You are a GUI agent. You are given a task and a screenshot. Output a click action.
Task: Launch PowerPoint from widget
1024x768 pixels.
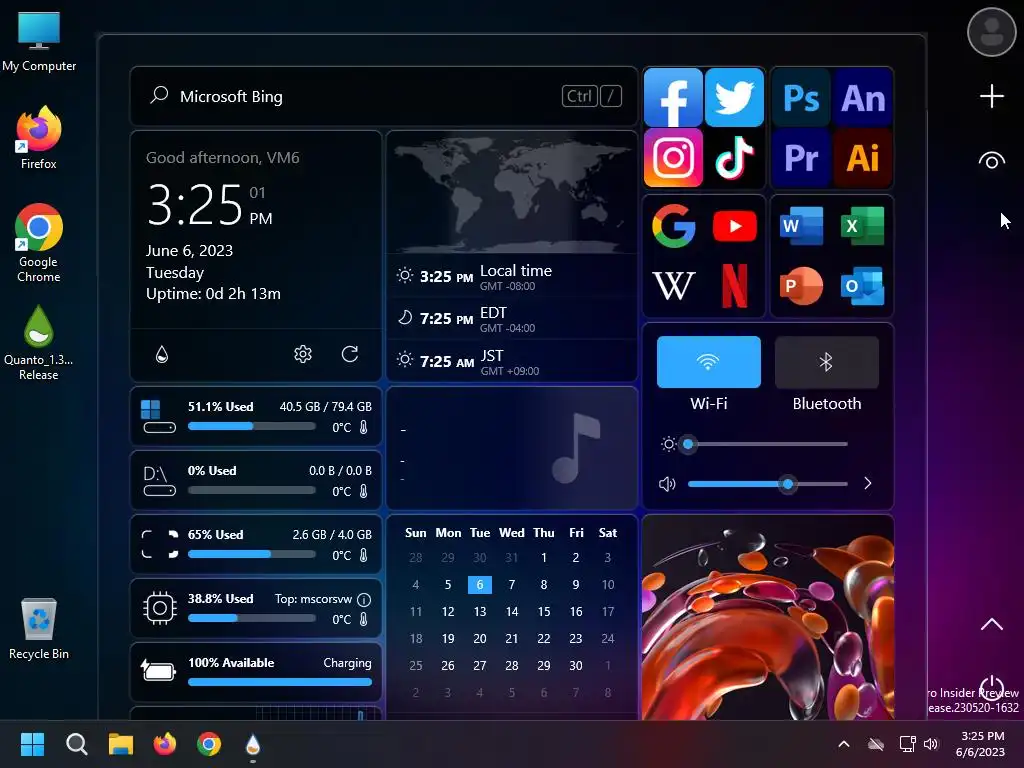(801, 285)
